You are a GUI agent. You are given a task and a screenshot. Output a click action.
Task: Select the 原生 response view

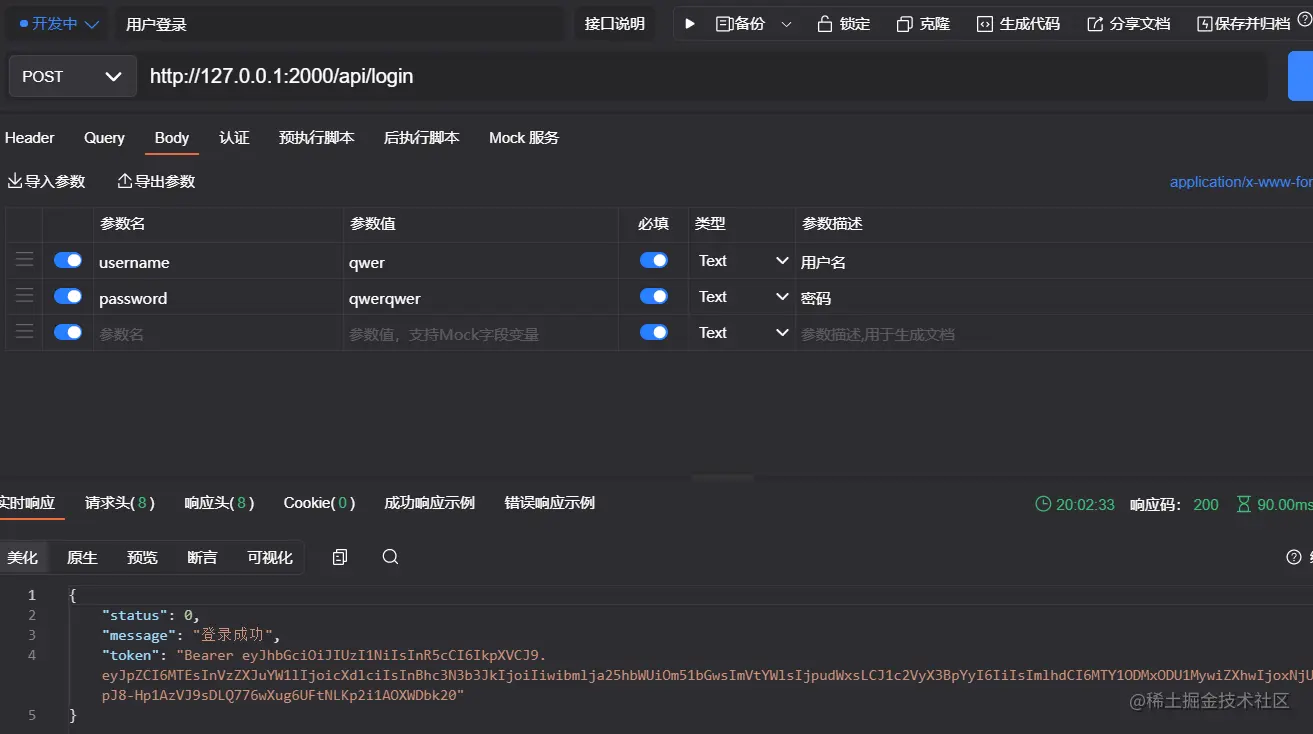pyautogui.click(x=82, y=557)
